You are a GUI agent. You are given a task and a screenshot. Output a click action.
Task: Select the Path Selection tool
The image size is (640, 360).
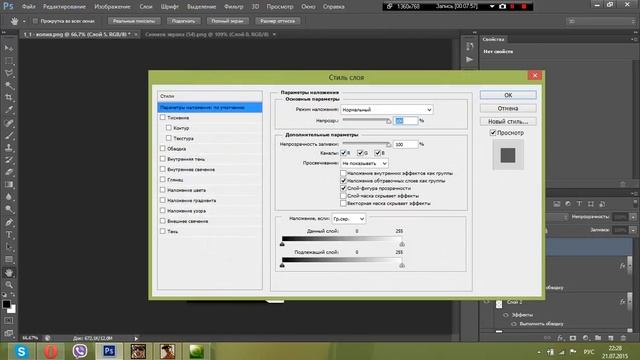(x=9, y=247)
